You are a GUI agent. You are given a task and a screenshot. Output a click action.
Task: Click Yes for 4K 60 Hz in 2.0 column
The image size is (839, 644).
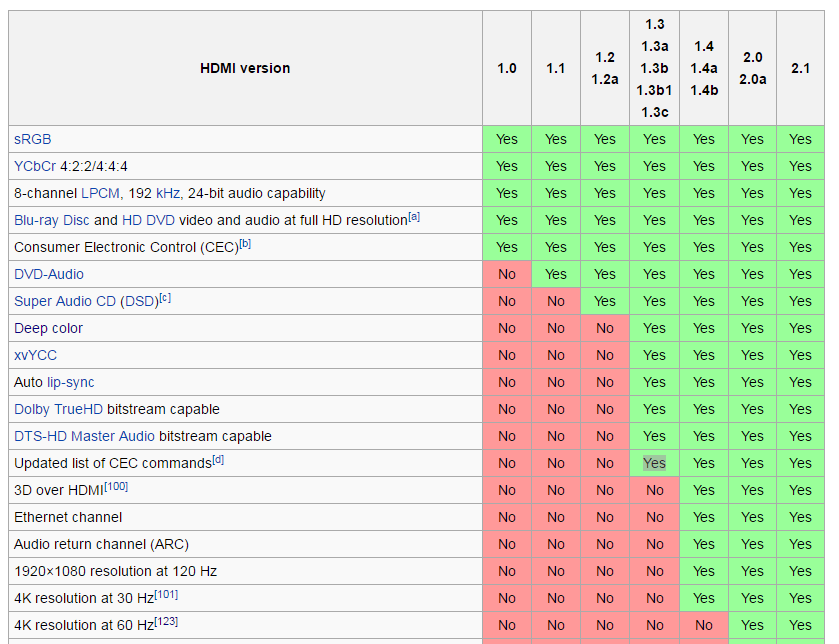(x=752, y=625)
